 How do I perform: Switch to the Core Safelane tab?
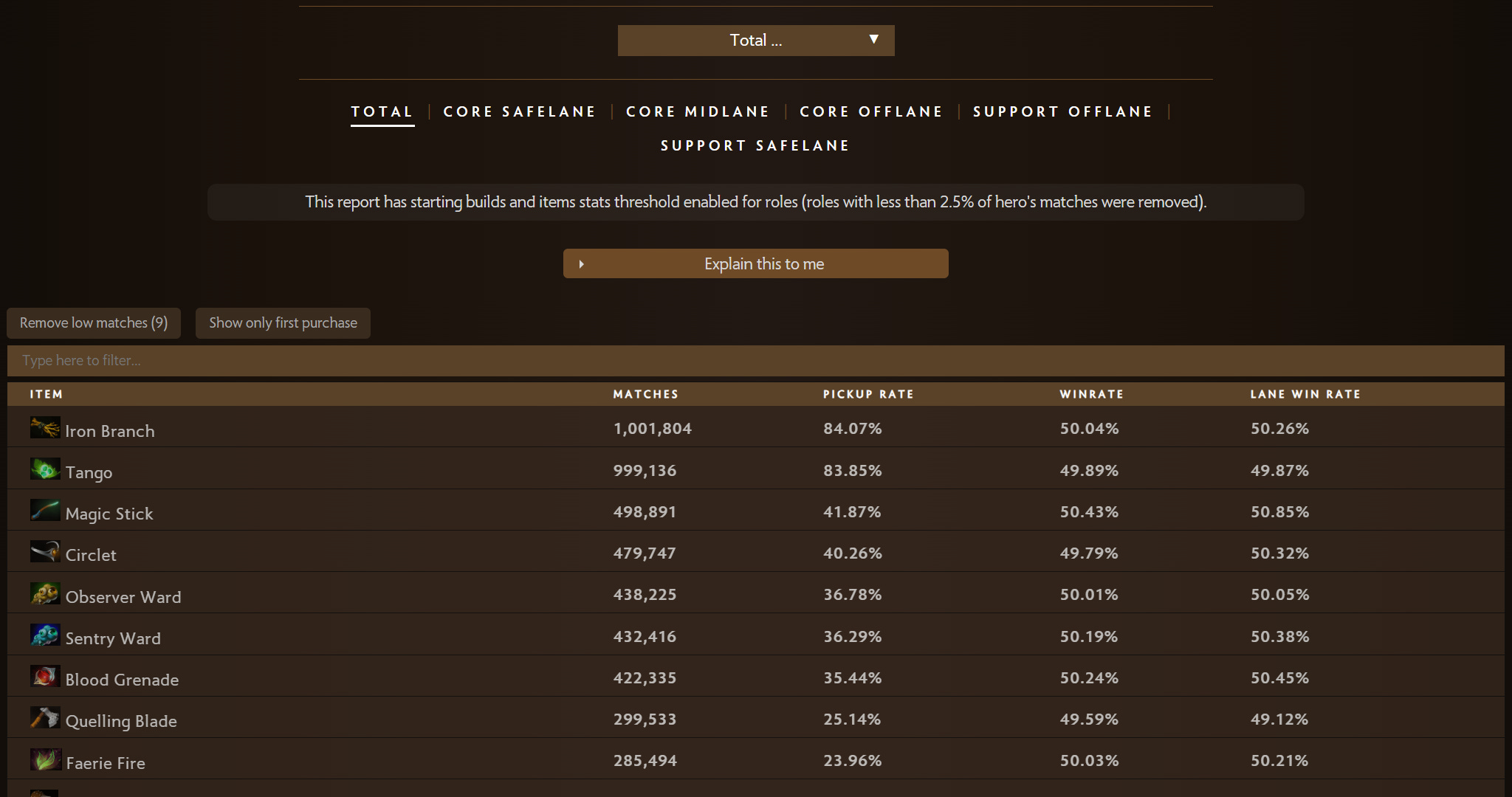tap(520, 111)
